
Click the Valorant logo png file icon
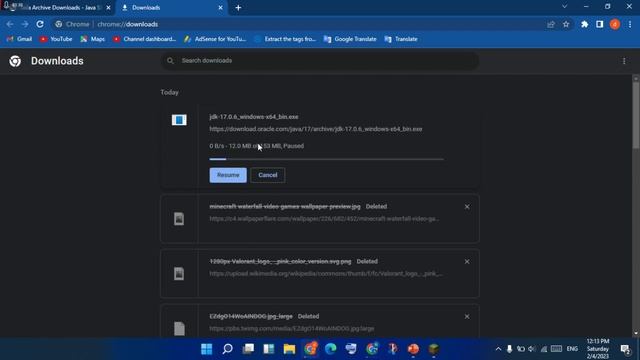[179, 273]
